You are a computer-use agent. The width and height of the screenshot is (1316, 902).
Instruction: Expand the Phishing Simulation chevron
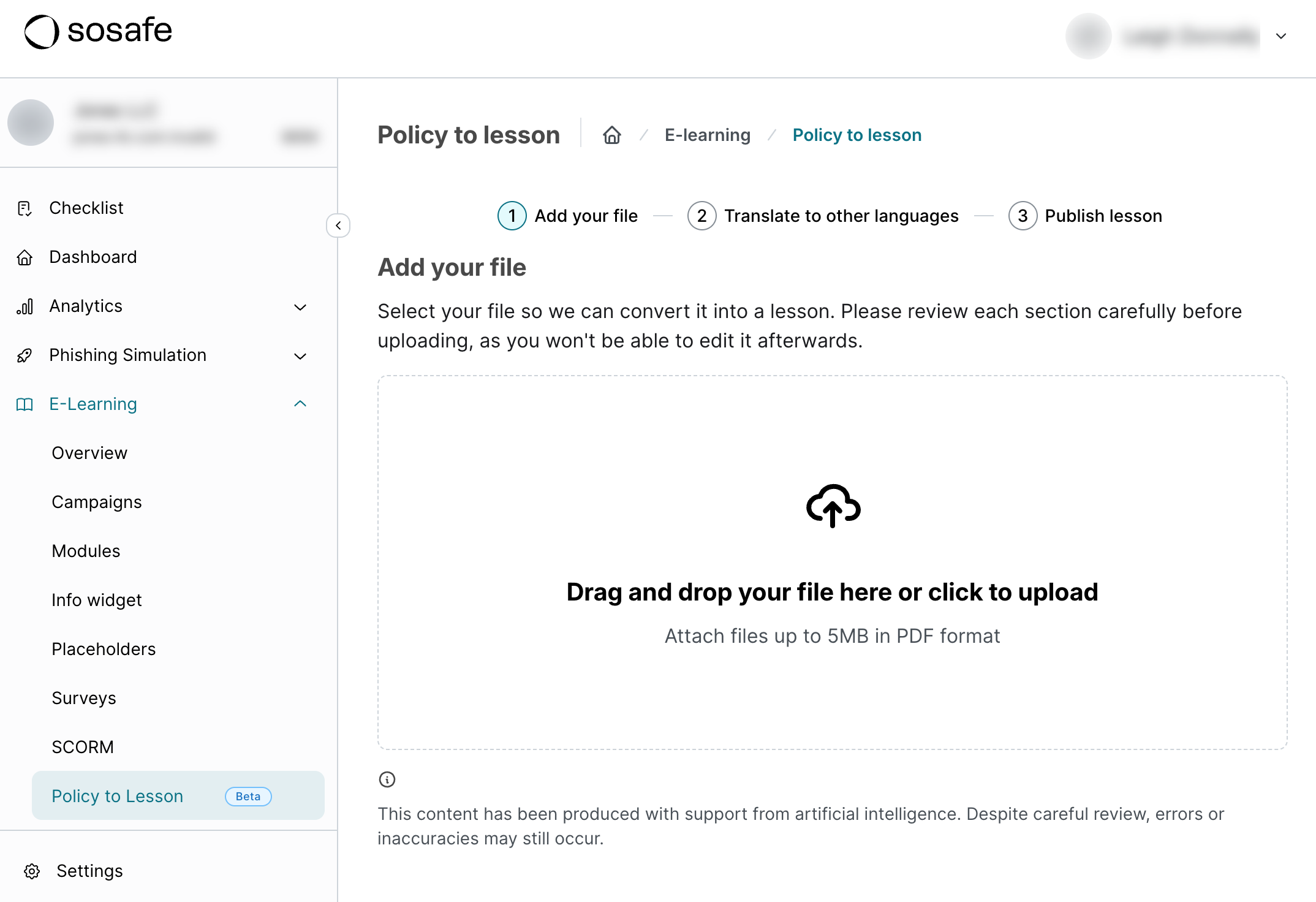tap(300, 356)
